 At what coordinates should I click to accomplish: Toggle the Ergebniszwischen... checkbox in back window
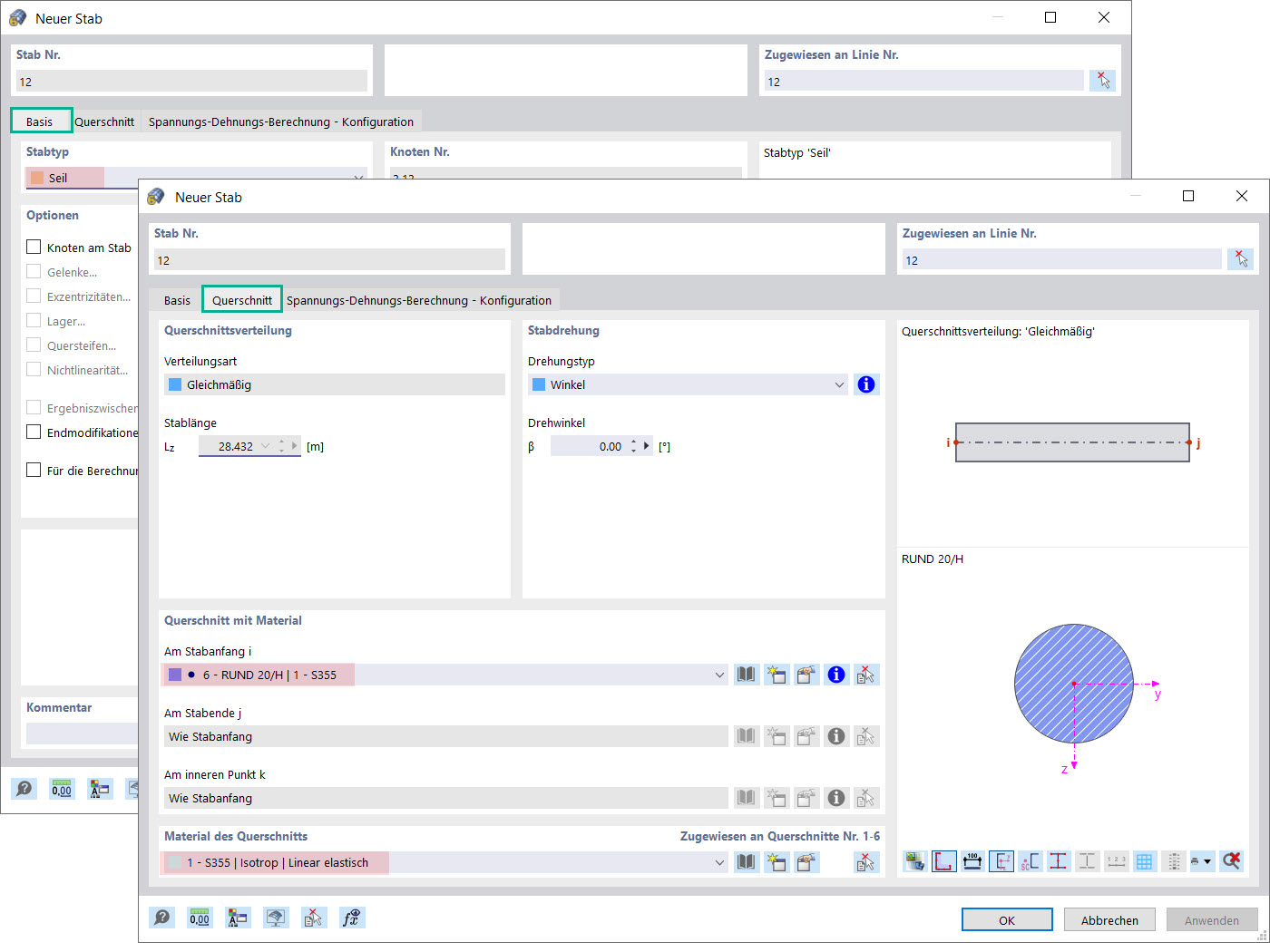pos(34,407)
